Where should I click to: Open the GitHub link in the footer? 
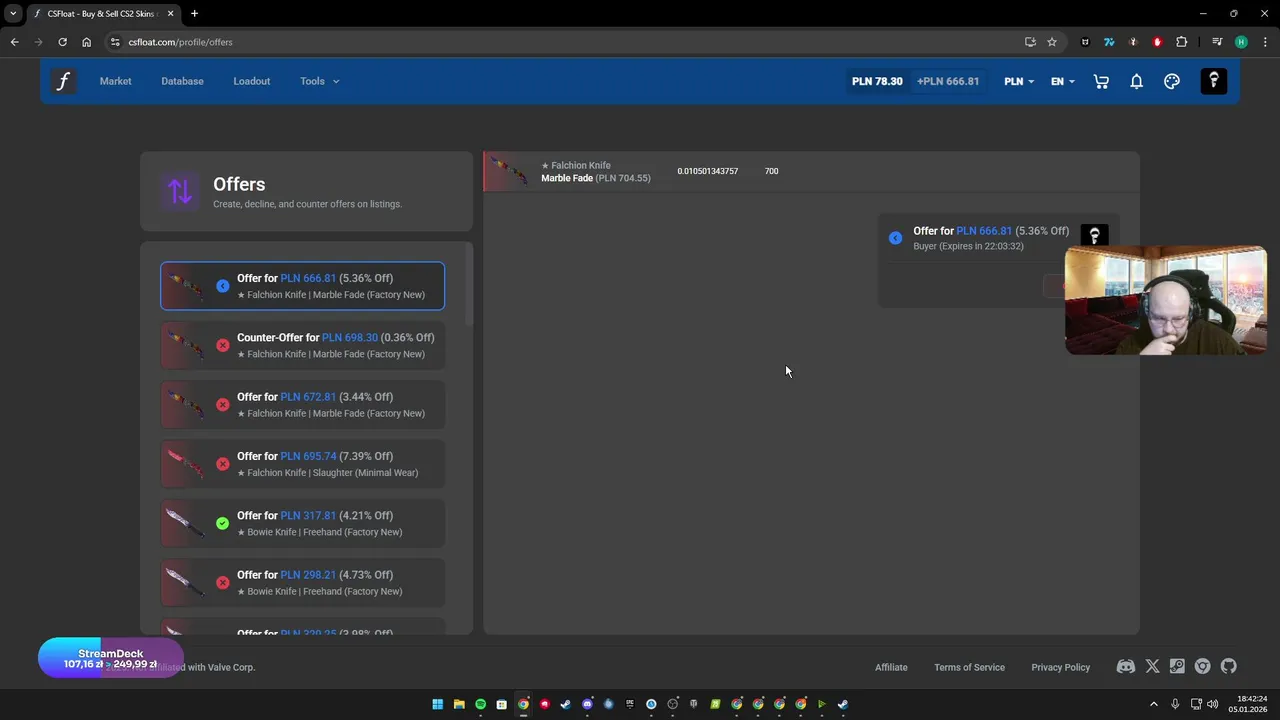1229,667
